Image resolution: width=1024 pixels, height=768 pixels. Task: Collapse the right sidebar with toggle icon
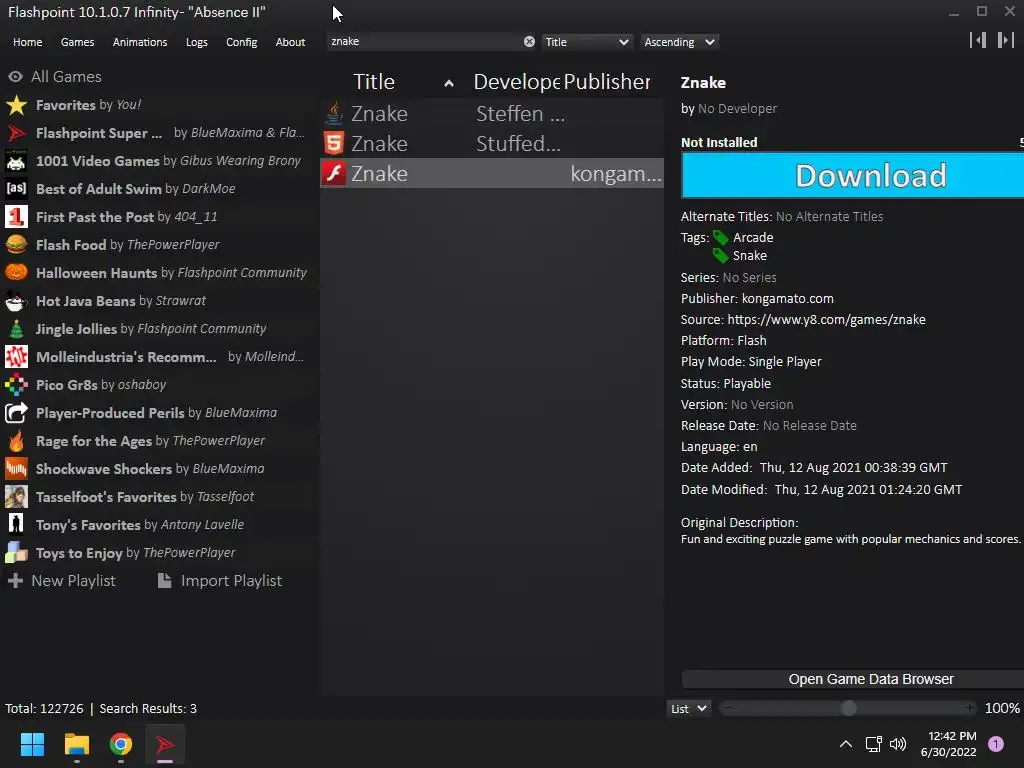point(1006,40)
